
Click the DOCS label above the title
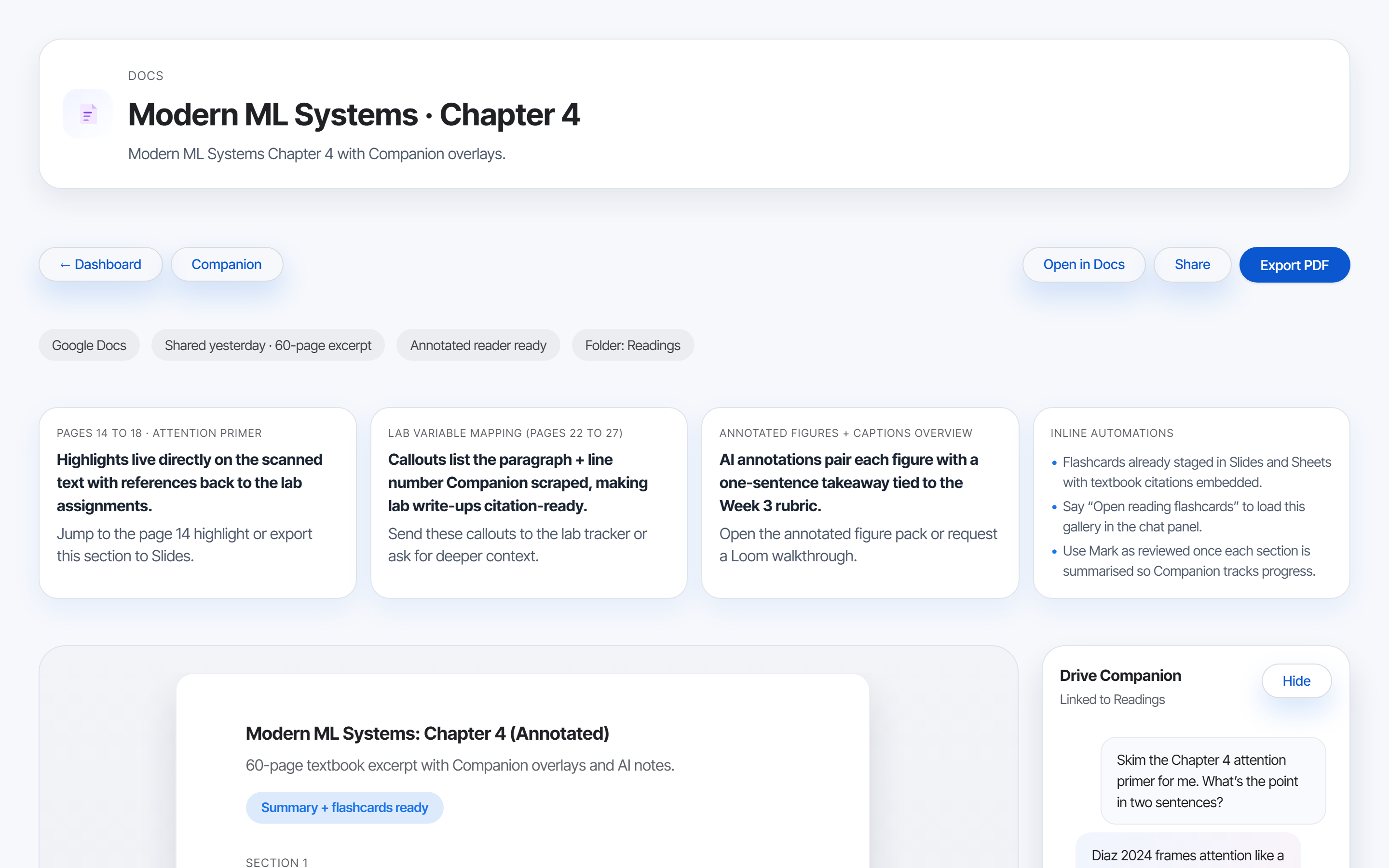(146, 76)
